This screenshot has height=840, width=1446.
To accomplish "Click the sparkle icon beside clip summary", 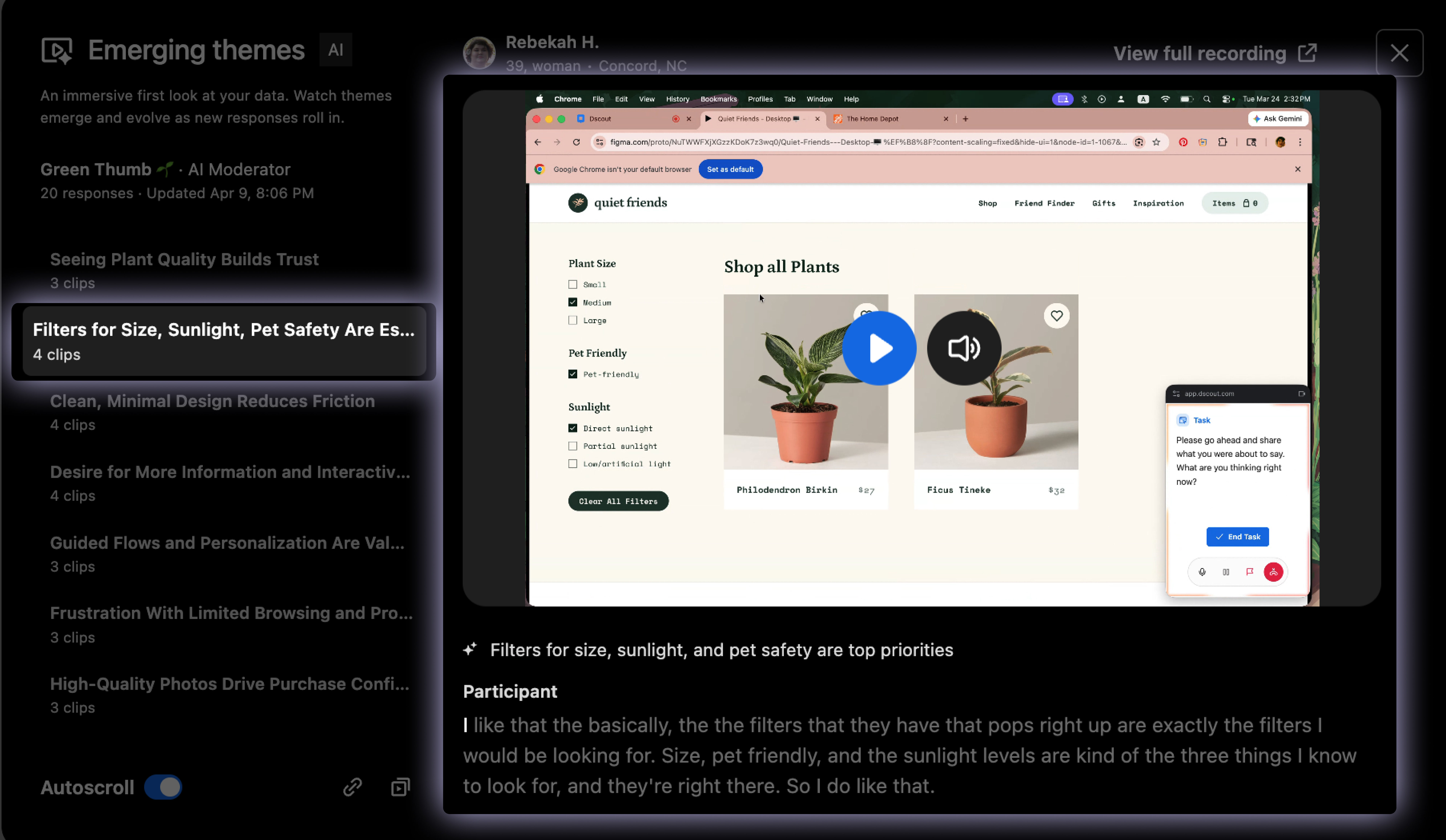I will click(470, 649).
